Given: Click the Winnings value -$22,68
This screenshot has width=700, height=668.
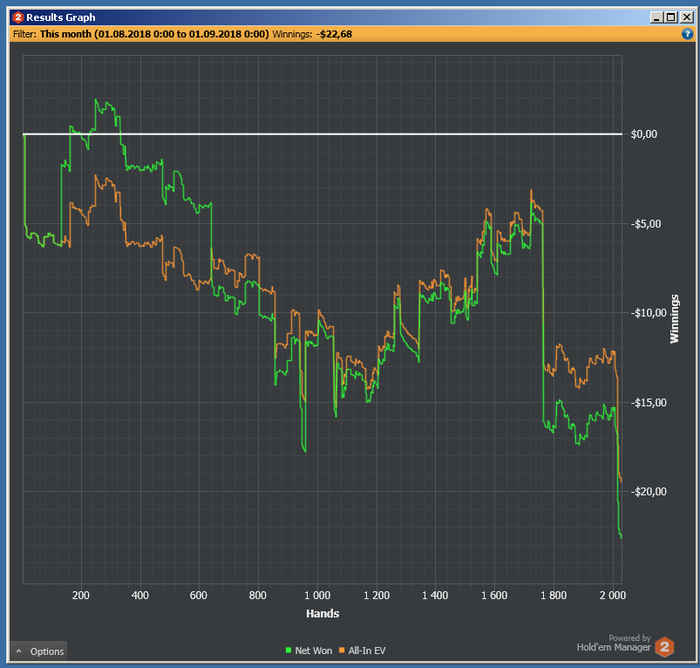Looking at the screenshot, I should (x=334, y=34).
